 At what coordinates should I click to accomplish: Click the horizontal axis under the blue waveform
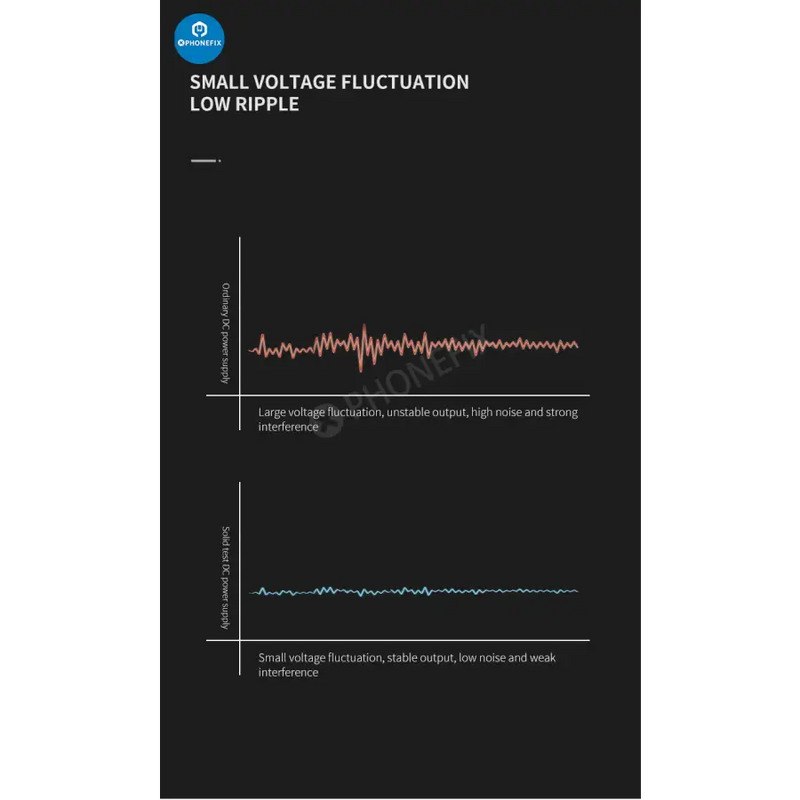point(400,640)
